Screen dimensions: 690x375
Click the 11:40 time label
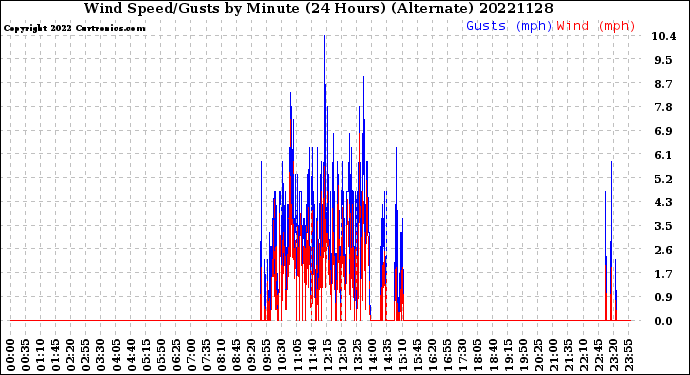click(312, 354)
